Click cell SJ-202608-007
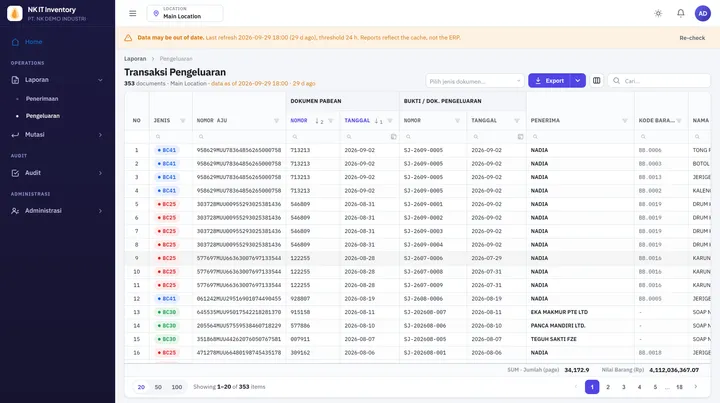Image resolution: width=720 pixels, height=403 pixels. coord(425,312)
